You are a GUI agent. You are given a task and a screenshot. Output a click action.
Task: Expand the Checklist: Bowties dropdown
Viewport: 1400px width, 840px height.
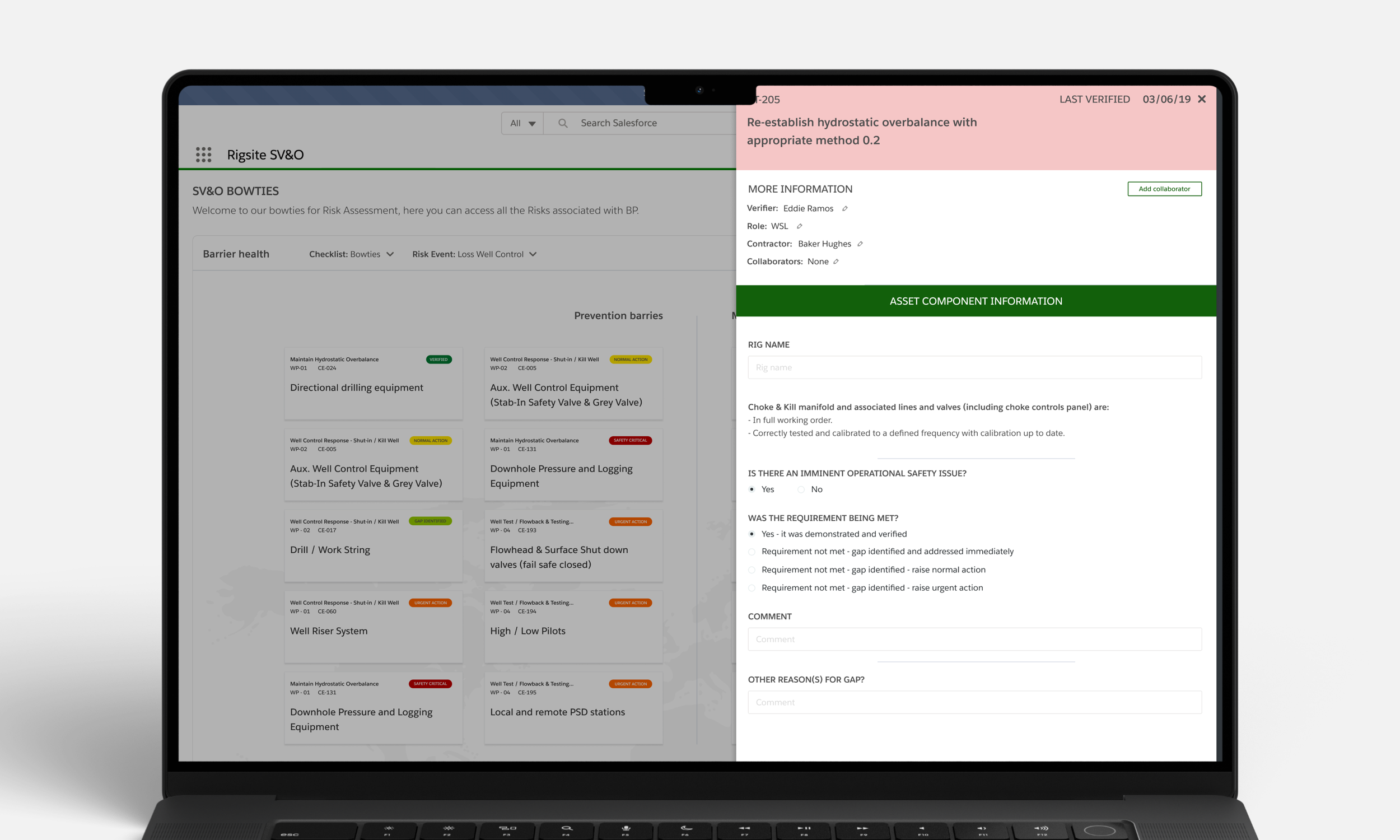[352, 254]
